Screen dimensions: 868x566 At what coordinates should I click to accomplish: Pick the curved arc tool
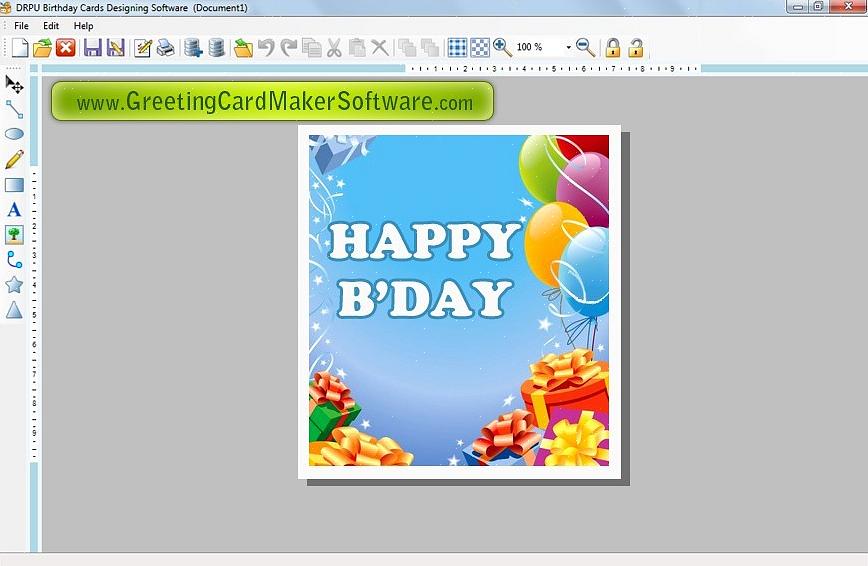14,260
